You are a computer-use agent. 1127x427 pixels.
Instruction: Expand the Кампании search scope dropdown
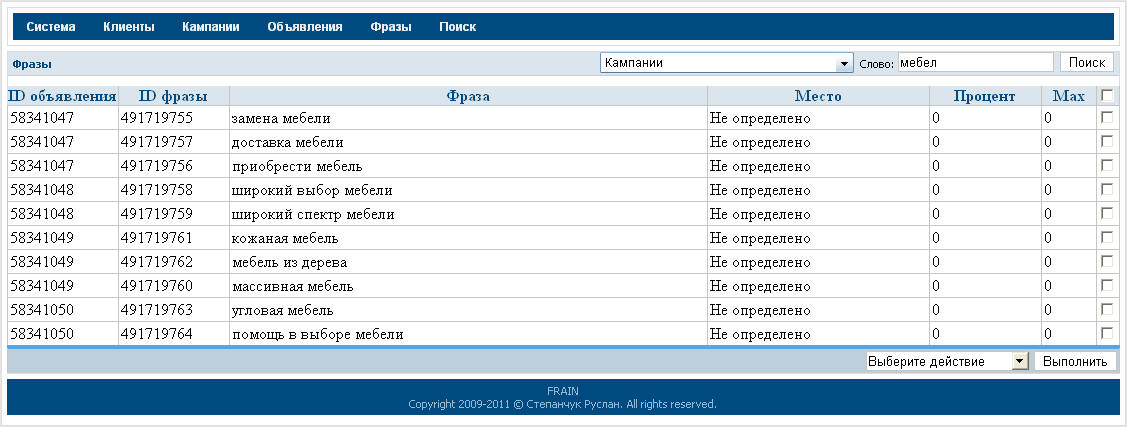(x=726, y=63)
